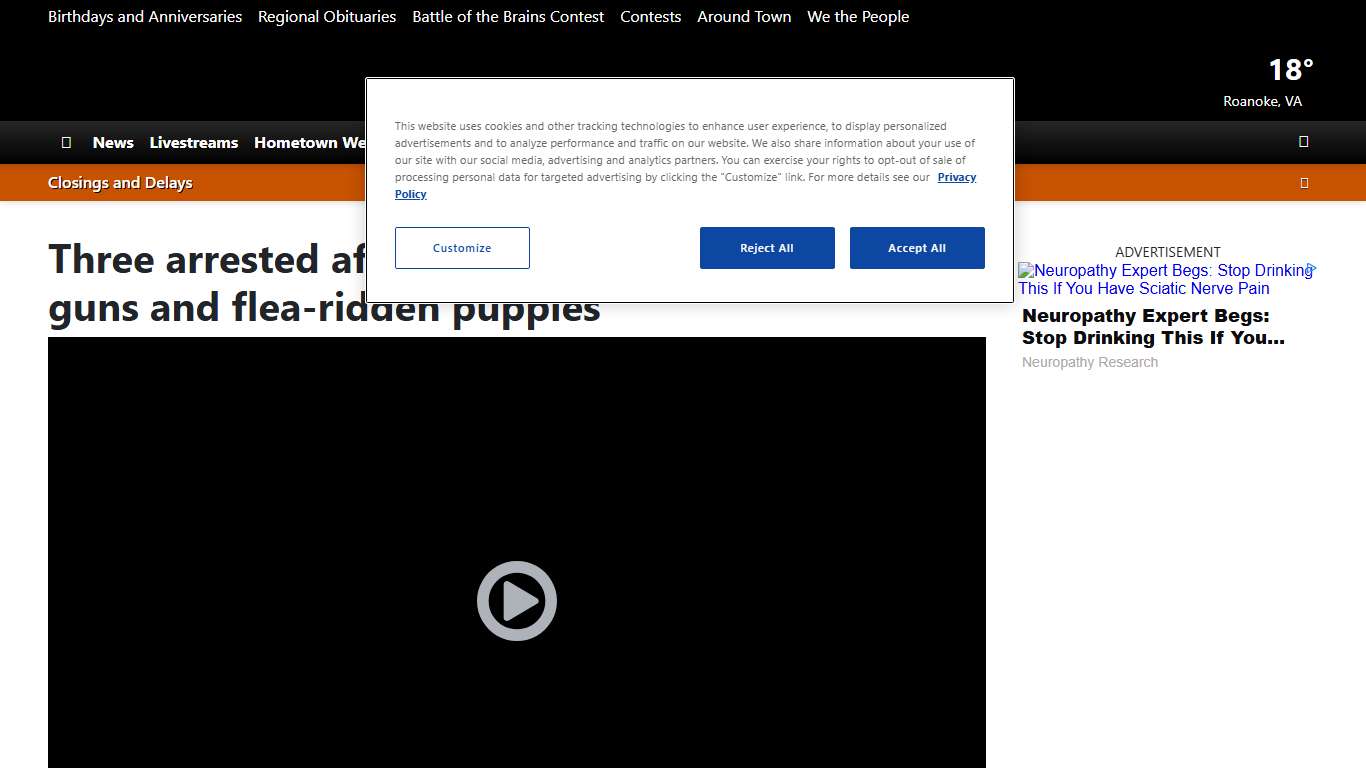1366x768 pixels.
Task: Open Battle of the Brains Contest
Action: [x=508, y=17]
